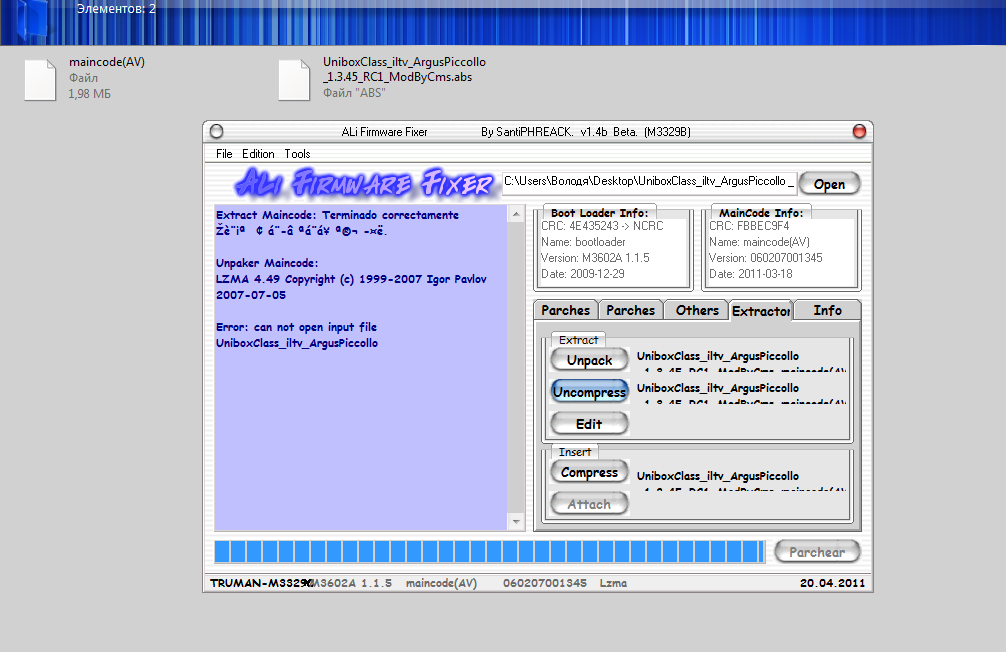Click the ALi Firmware Fixer logo
The width and height of the screenshot is (1006, 652).
(x=364, y=183)
